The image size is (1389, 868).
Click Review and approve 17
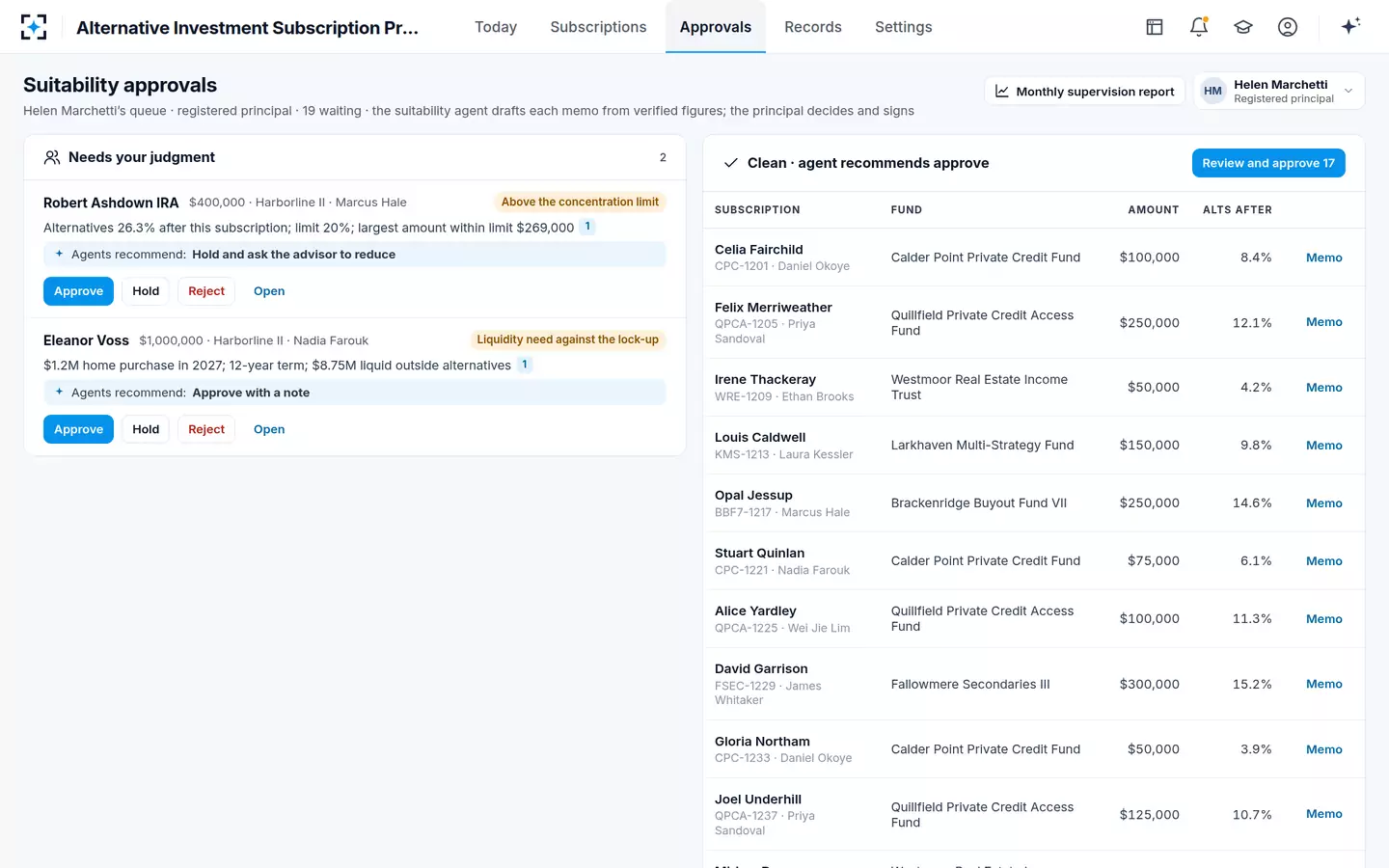coord(1268,163)
